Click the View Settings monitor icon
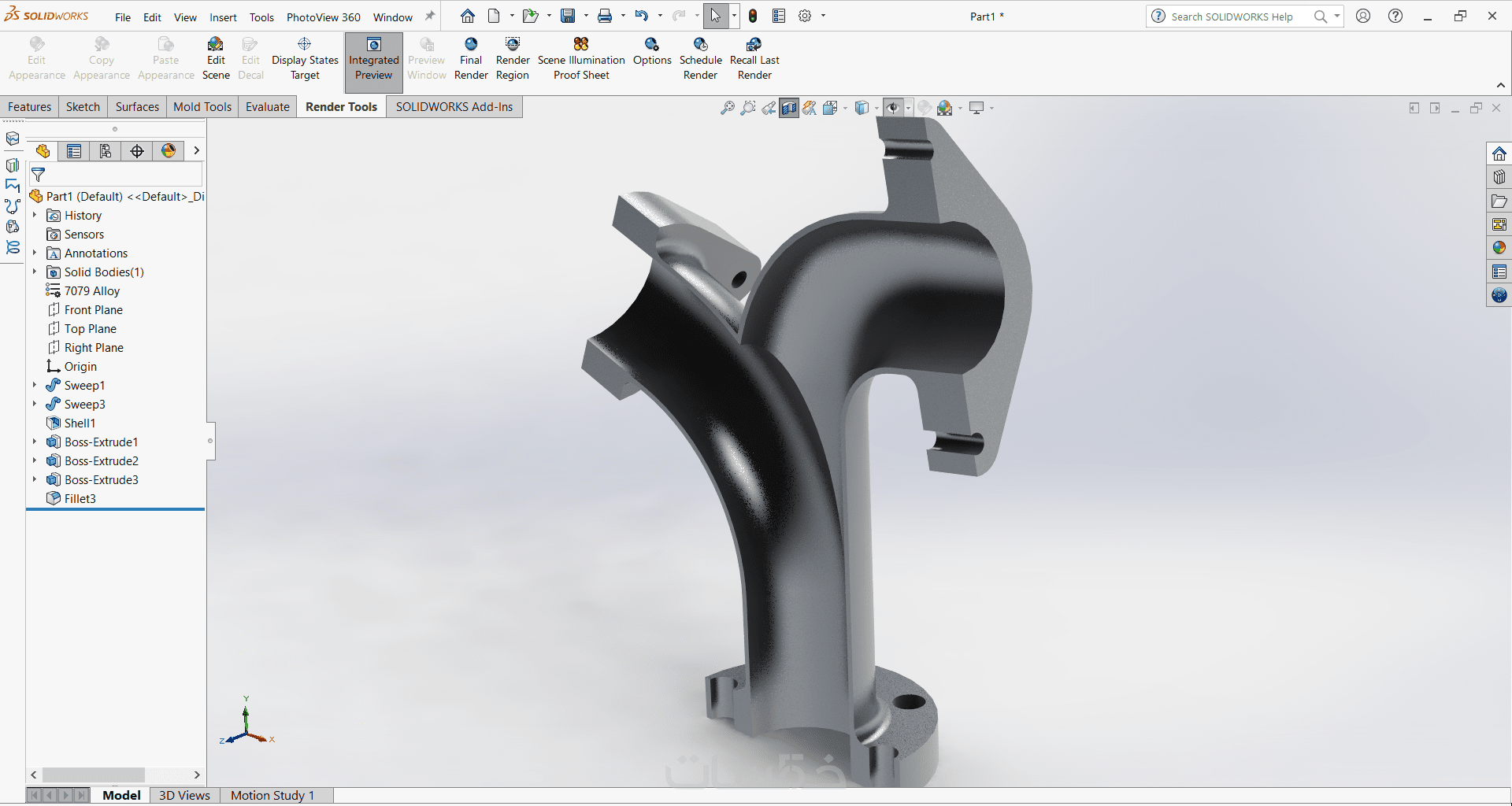The image size is (1512, 806). [976, 108]
